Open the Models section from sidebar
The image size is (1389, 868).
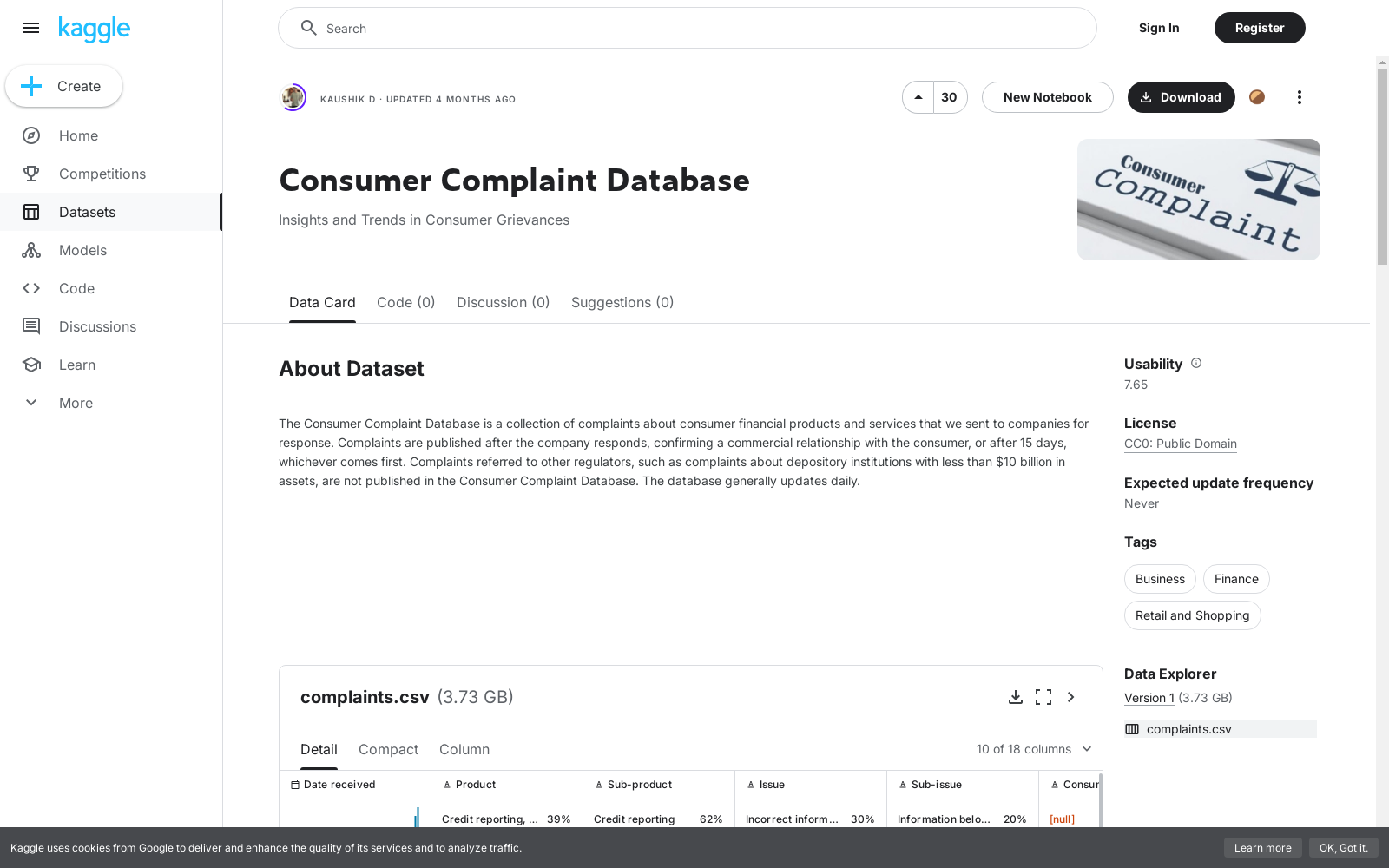coord(82,250)
